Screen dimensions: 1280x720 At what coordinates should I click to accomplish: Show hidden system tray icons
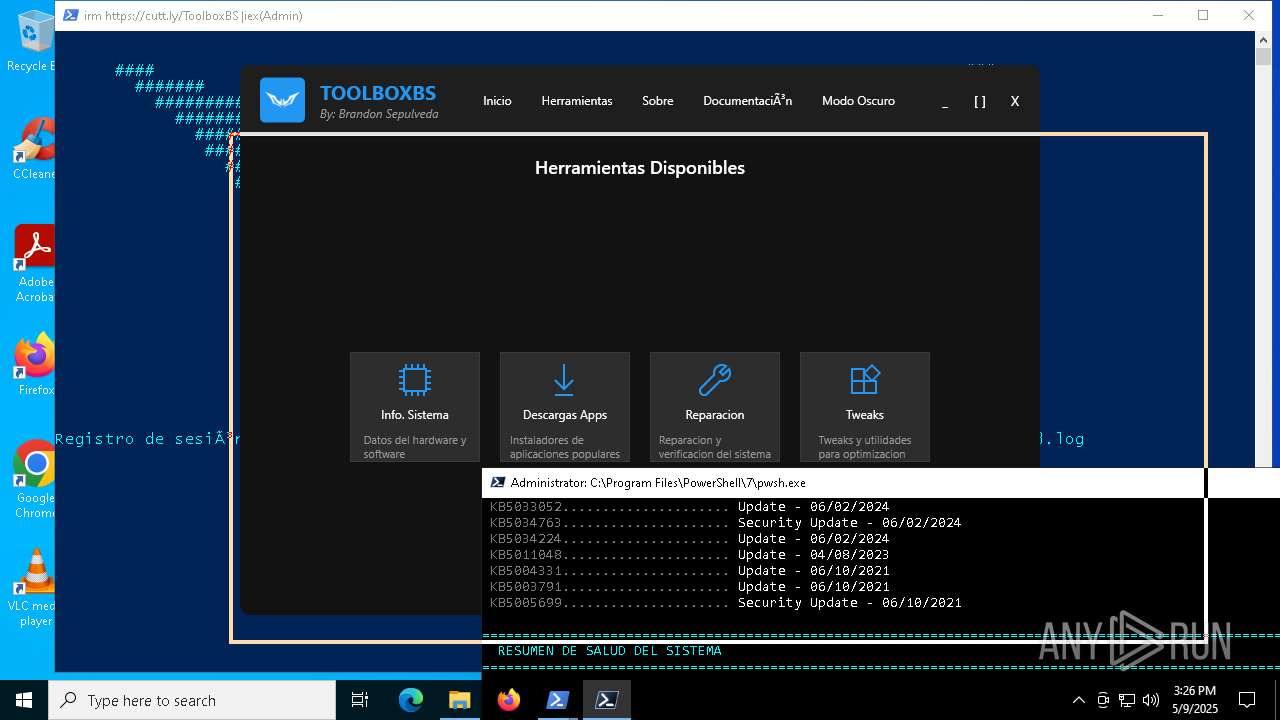(x=1078, y=700)
